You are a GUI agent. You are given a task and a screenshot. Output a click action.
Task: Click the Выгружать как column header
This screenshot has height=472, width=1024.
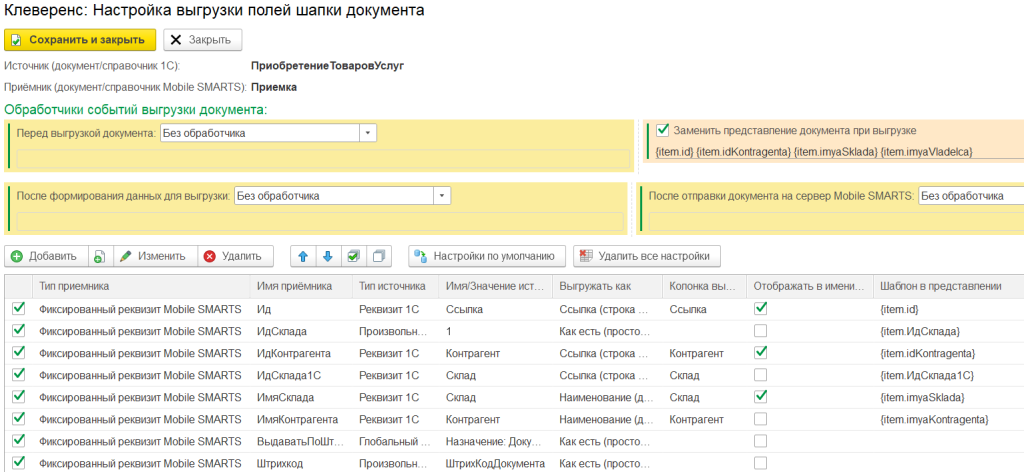point(607,286)
